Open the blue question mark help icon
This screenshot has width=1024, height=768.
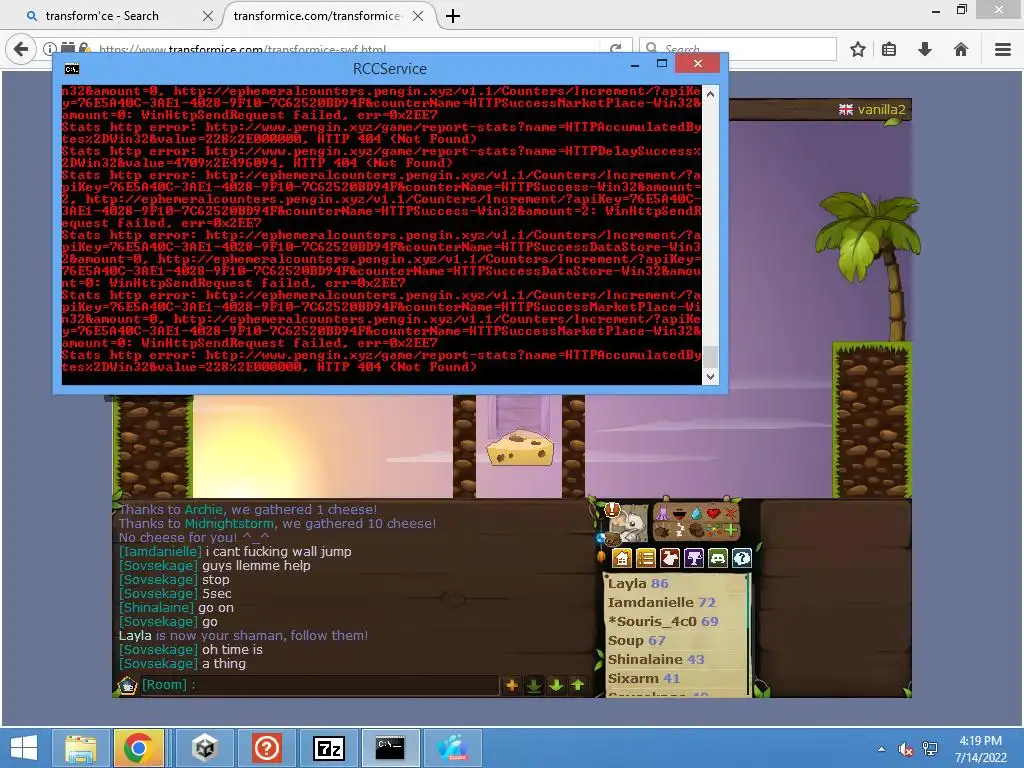pos(742,558)
